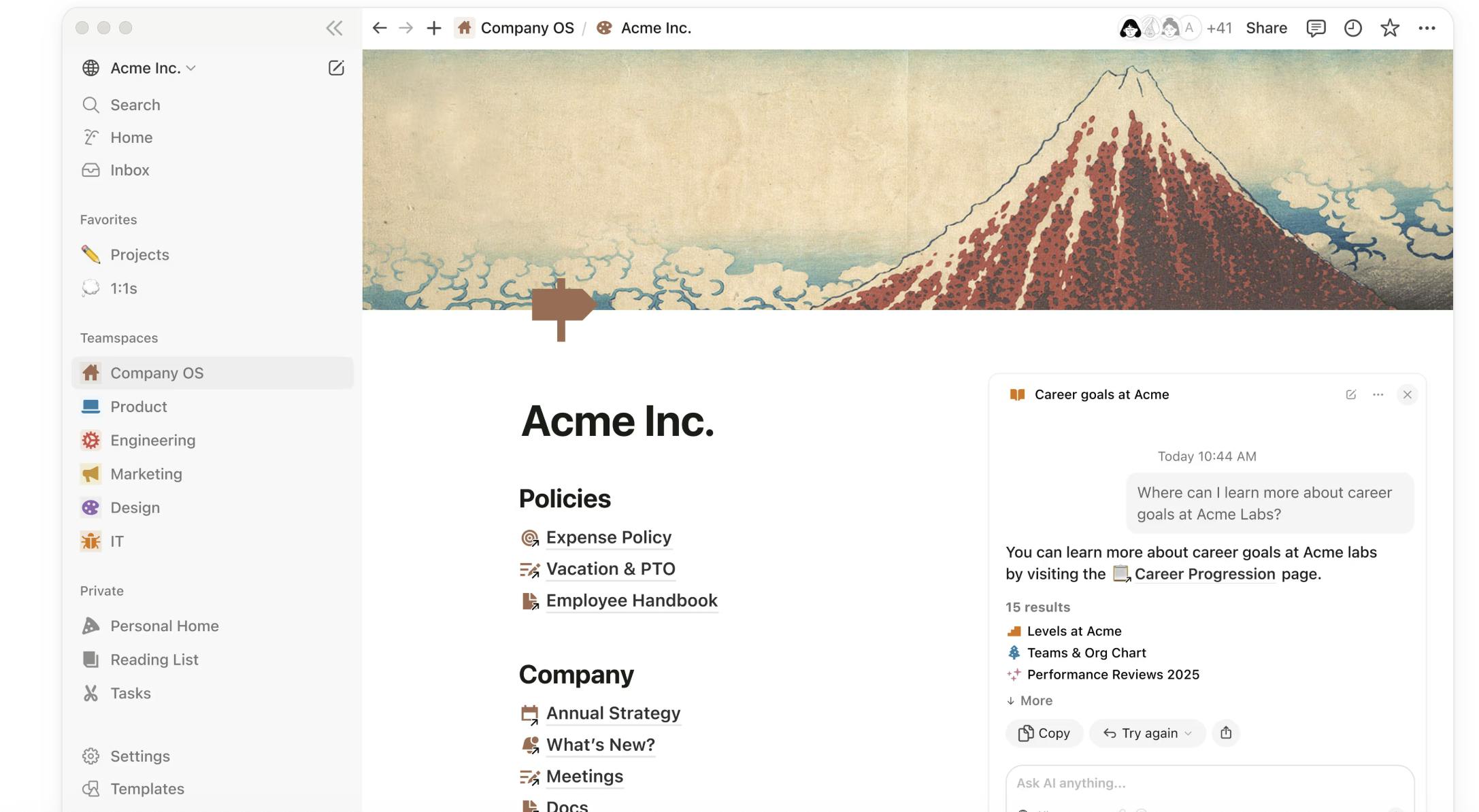Click the share export icon in AI panel
The height and width of the screenshot is (812, 1479).
pos(1225,732)
